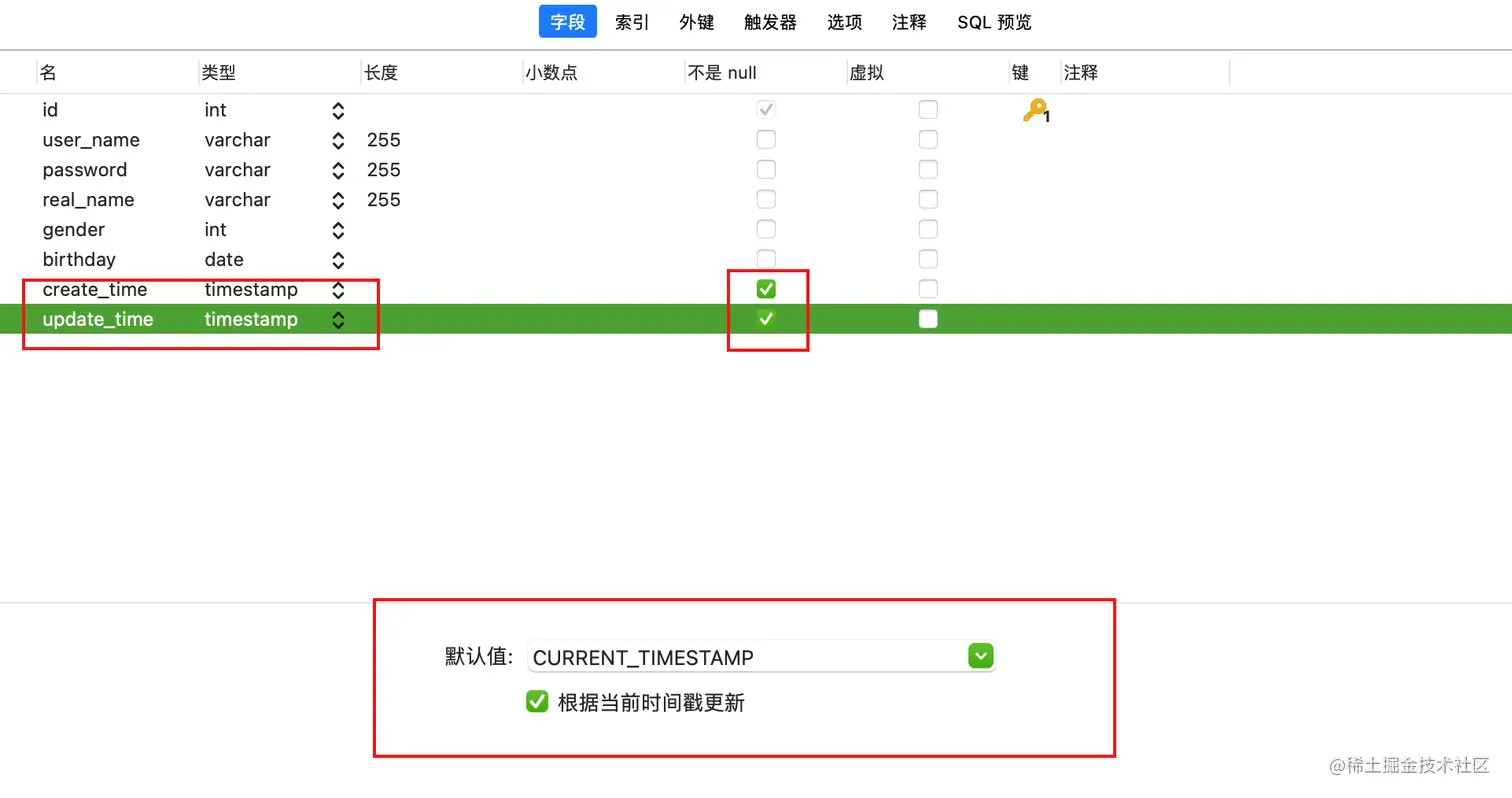Toggle virtual checkbox for real_name
1512x798 pixels.
[928, 199]
